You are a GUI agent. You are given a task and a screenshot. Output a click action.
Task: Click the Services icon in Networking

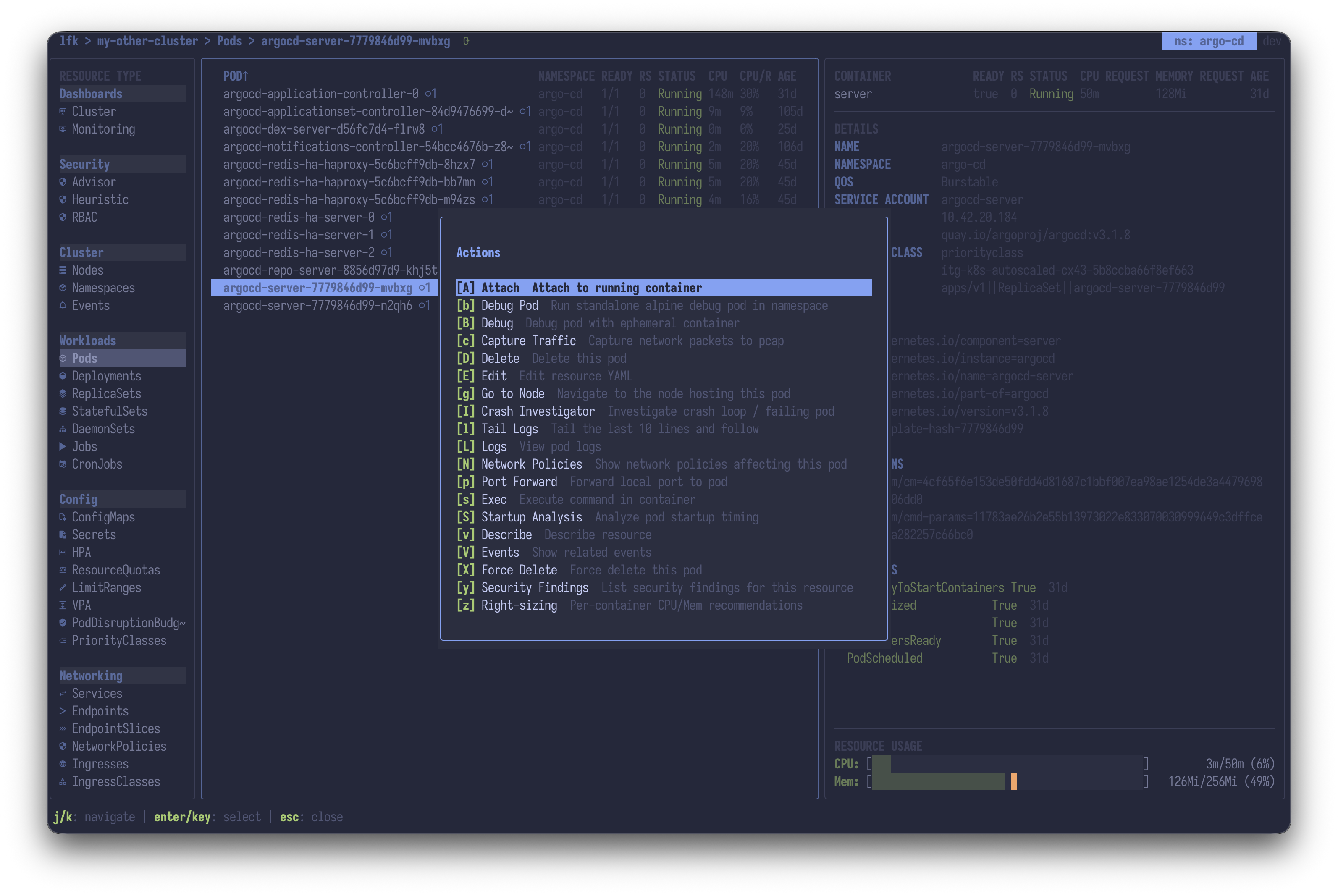(x=63, y=694)
